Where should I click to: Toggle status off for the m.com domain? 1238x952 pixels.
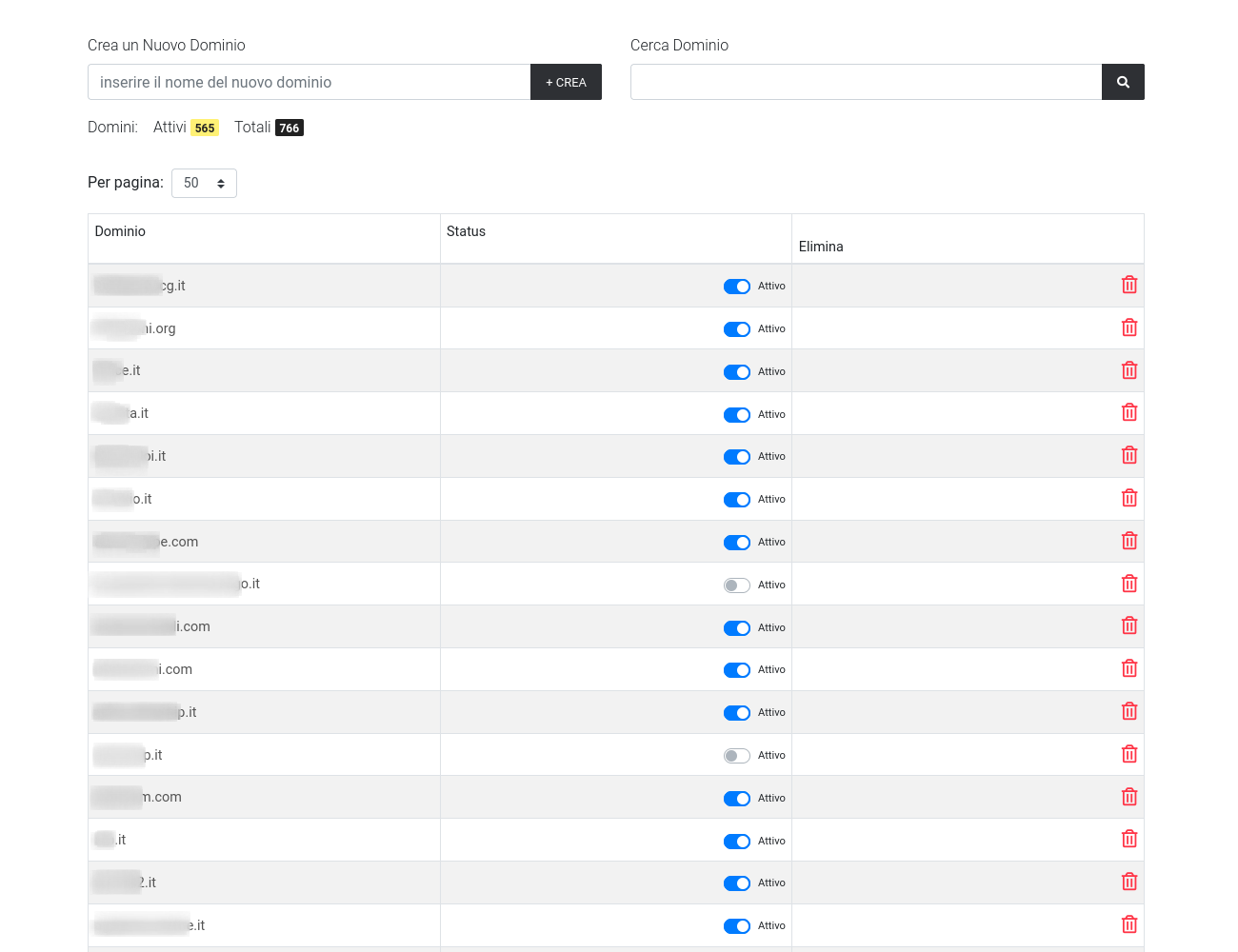pos(737,799)
